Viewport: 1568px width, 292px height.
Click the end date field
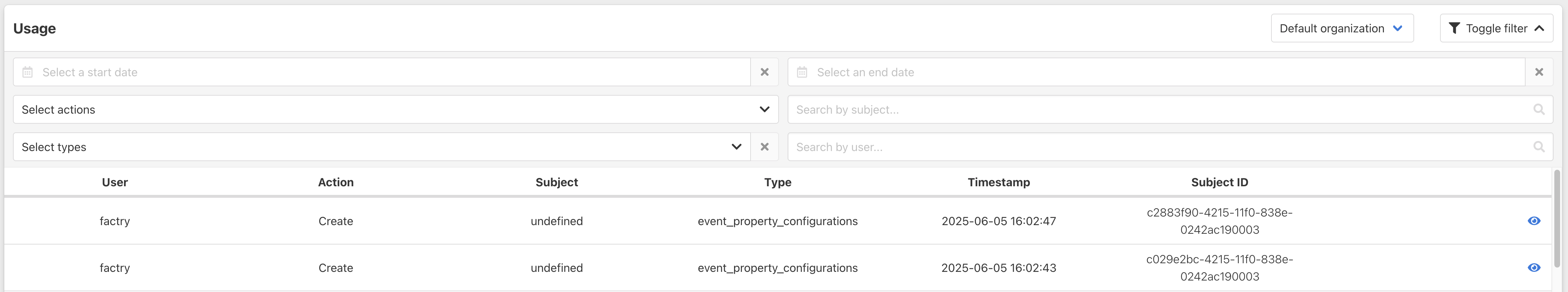tap(1156, 72)
